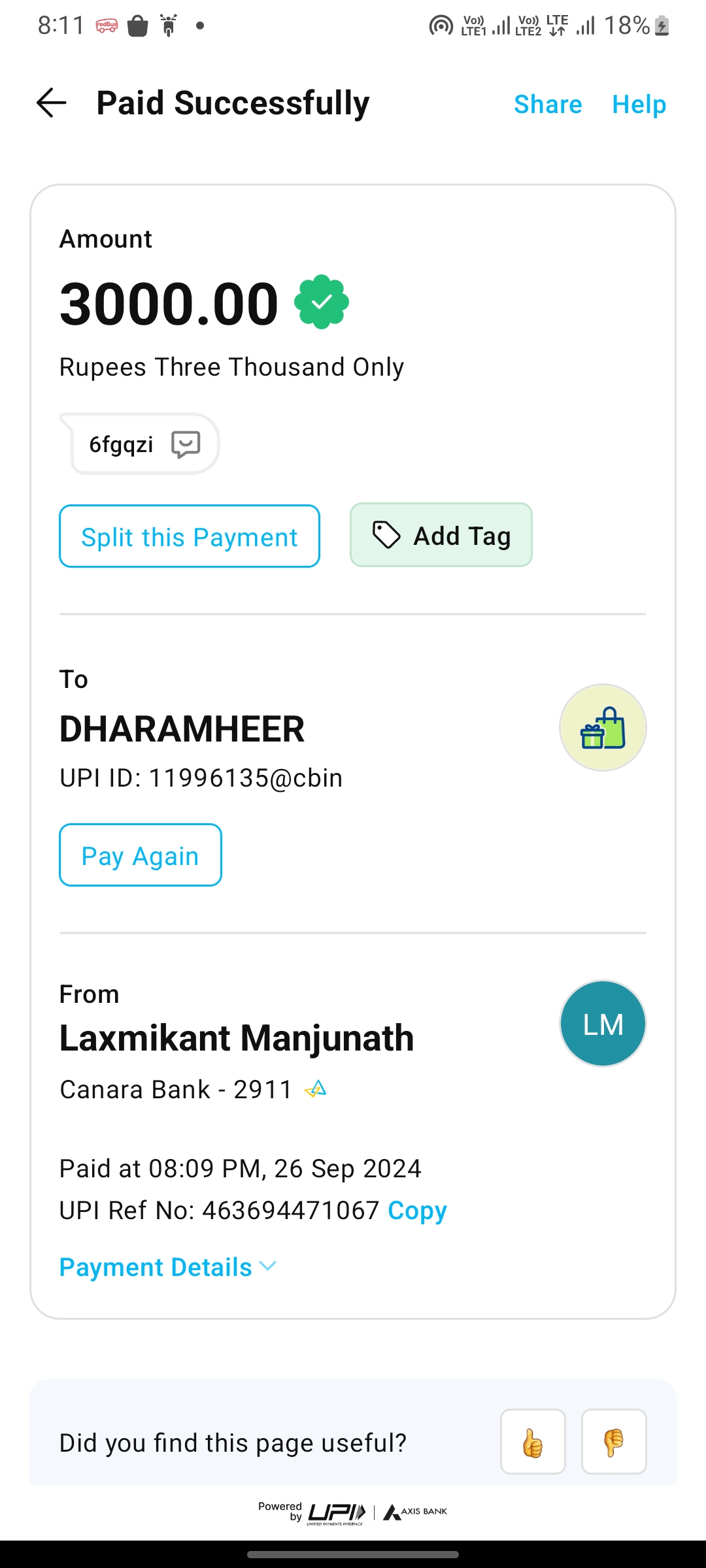Image resolution: width=706 pixels, height=1568 pixels.
Task: Tap the battery indicator in status bar
Action: (662, 26)
